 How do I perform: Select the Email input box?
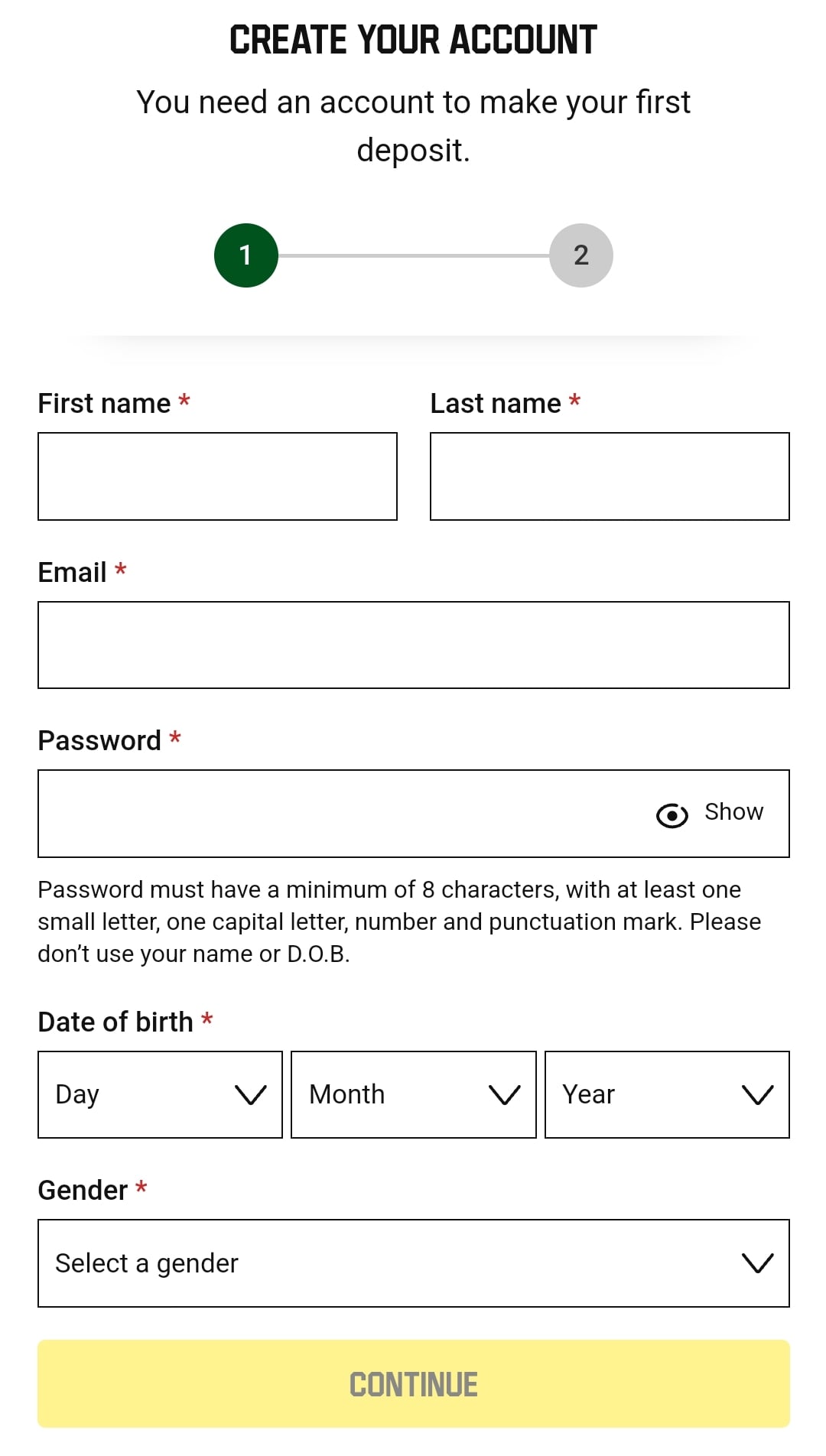[x=413, y=645]
